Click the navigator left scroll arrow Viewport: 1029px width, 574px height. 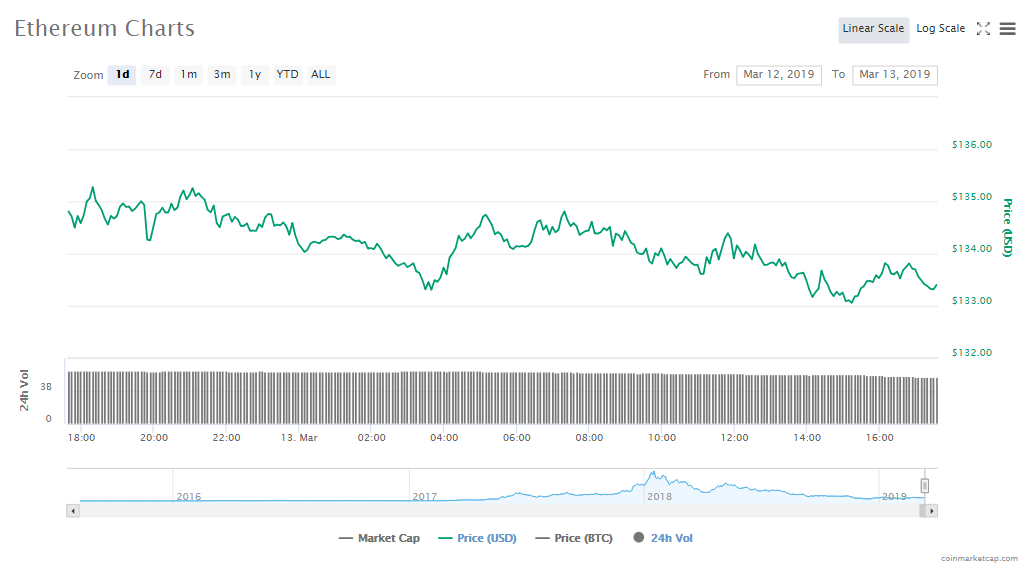[x=72, y=511]
